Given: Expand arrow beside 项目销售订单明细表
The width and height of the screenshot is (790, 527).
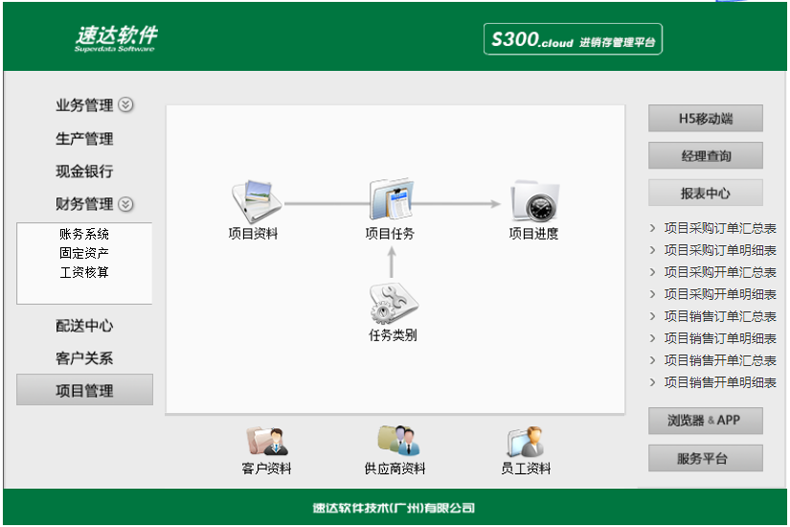Looking at the screenshot, I should 652,338.
